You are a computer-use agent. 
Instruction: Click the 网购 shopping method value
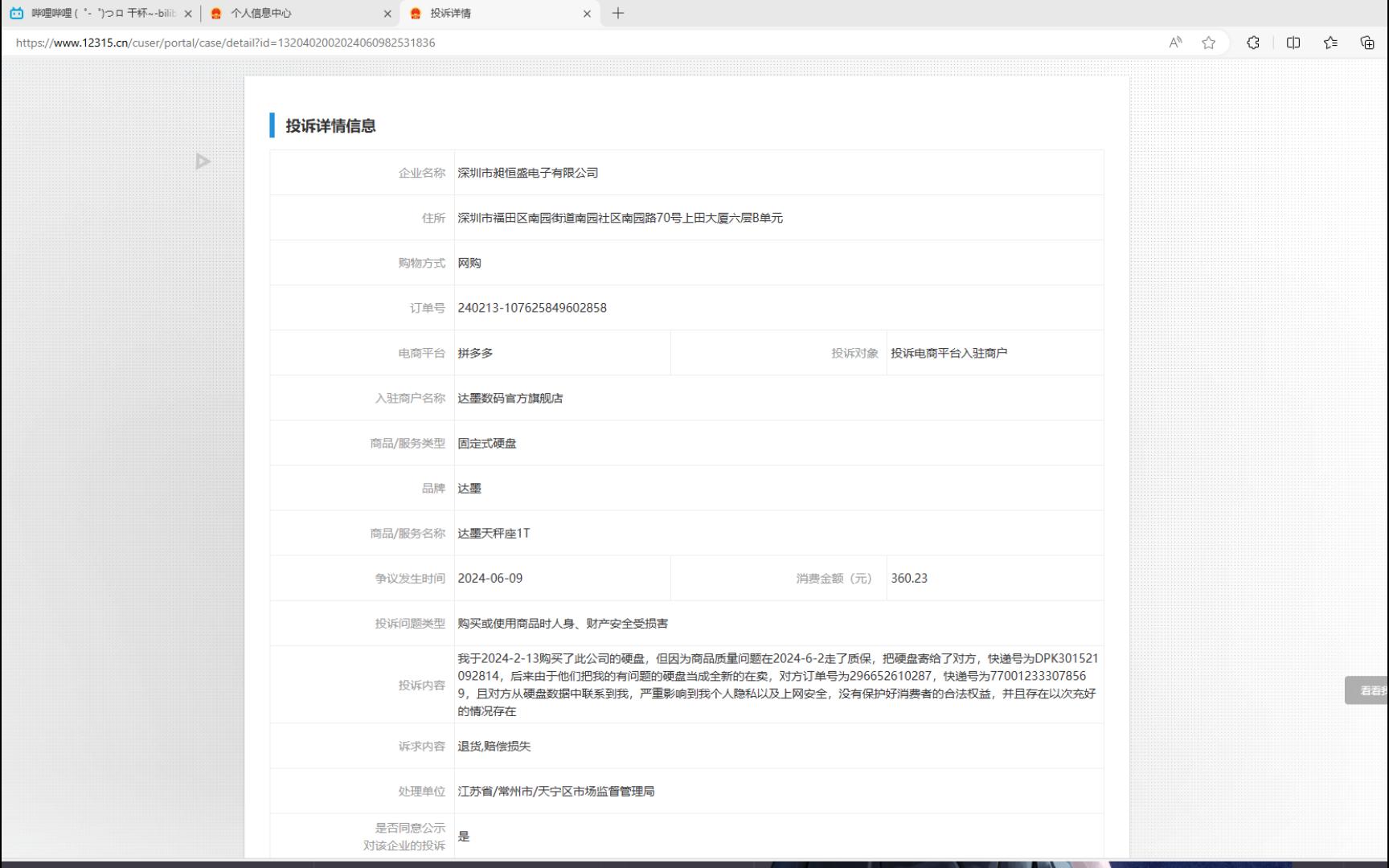pos(469,263)
